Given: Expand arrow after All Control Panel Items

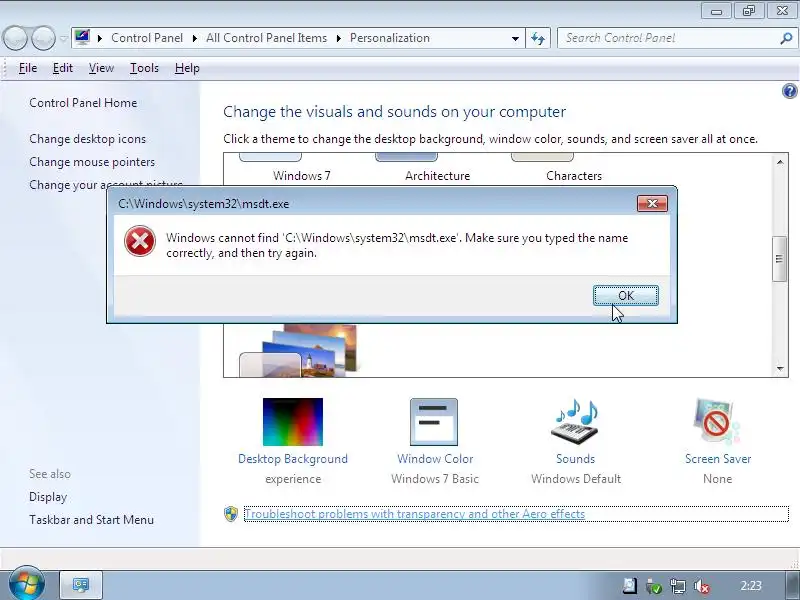Looking at the screenshot, I should pos(338,38).
